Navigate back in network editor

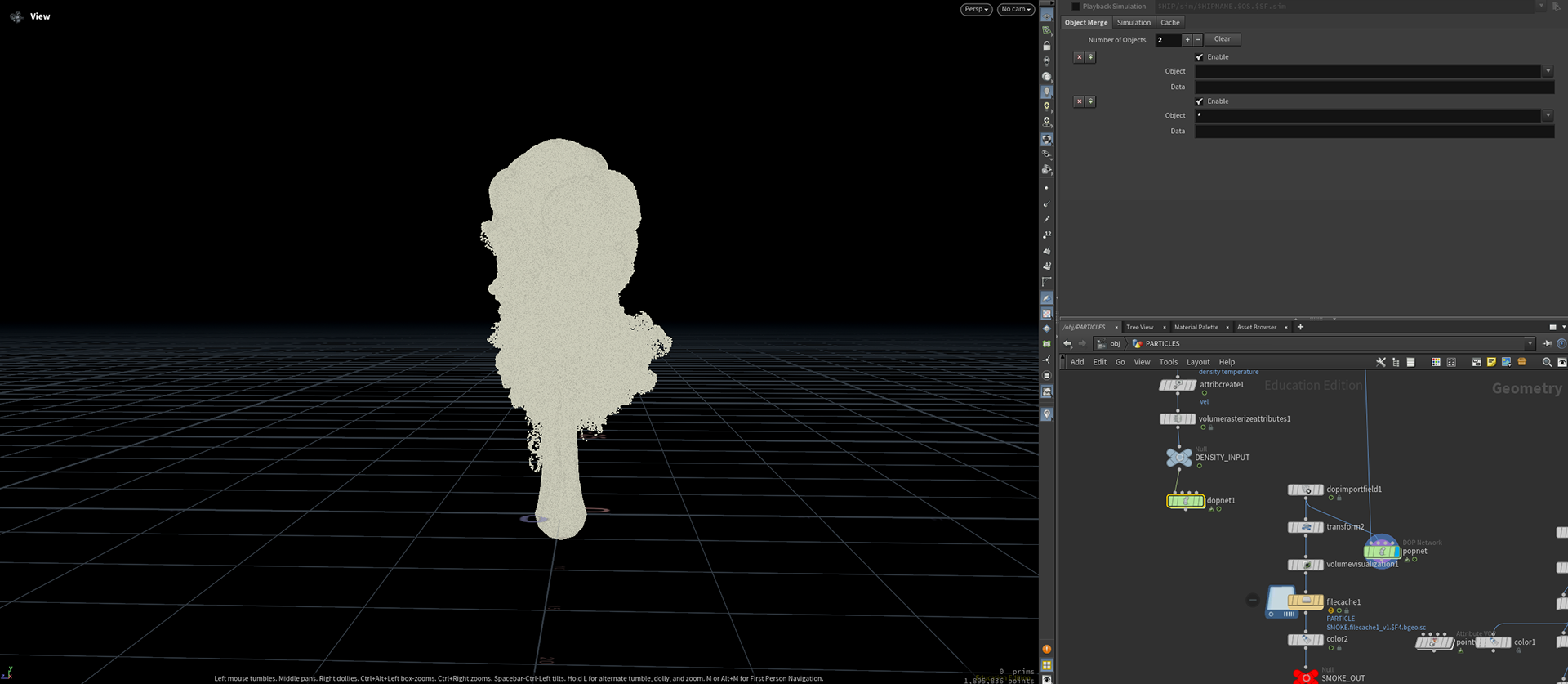(1068, 344)
